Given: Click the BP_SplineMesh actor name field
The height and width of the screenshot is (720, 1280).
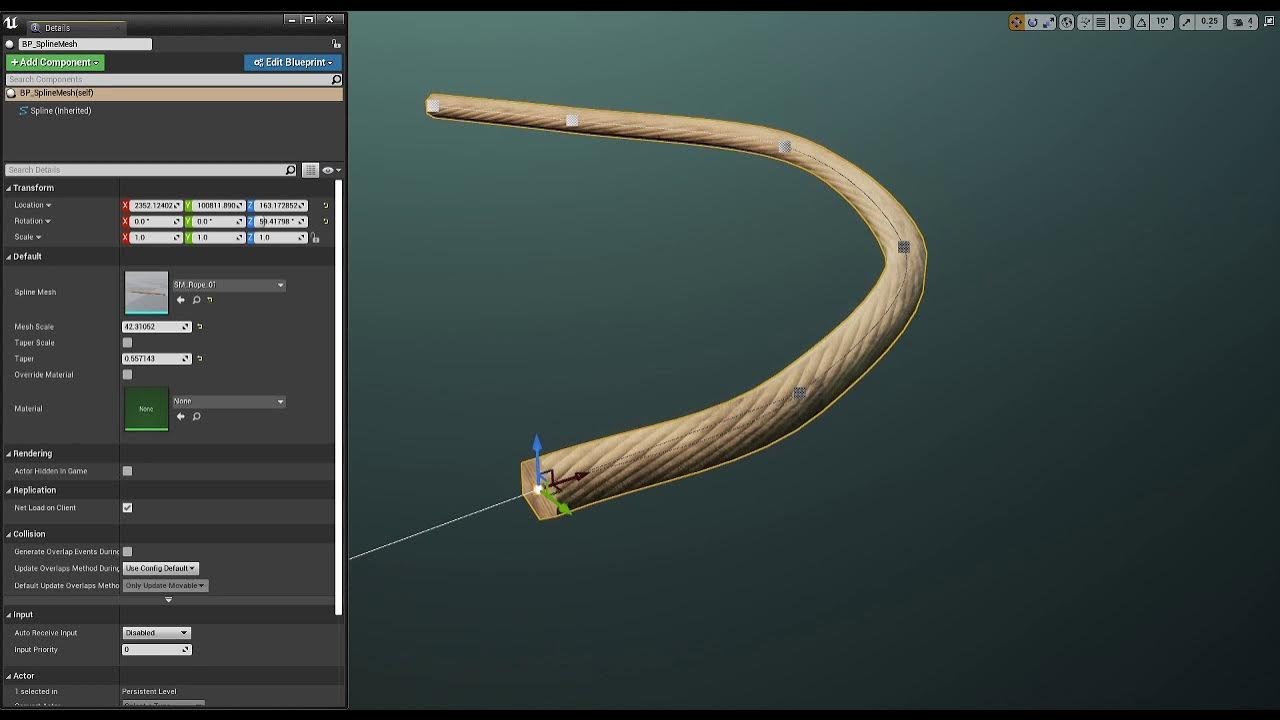Looking at the screenshot, I should tap(84, 44).
